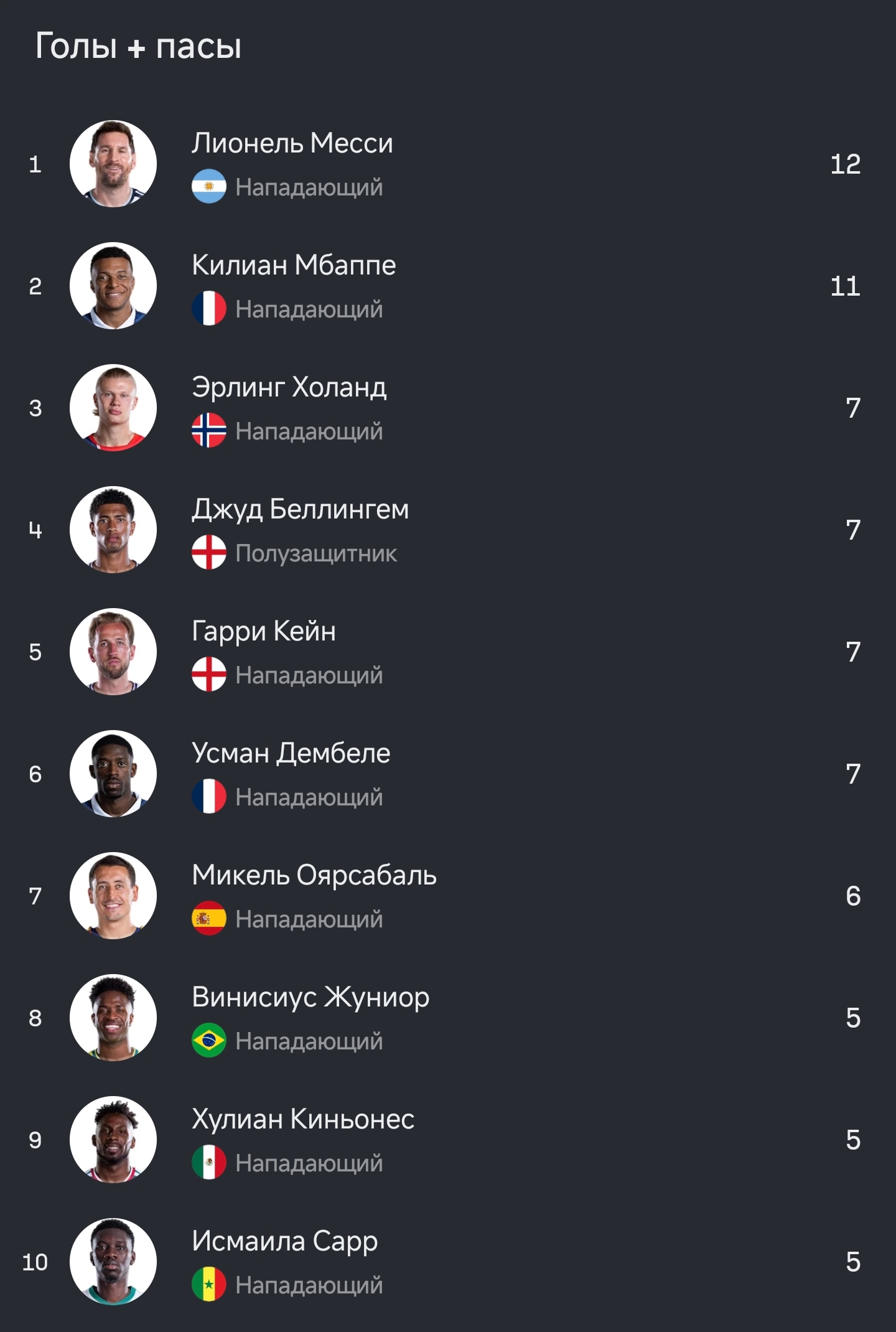The width and height of the screenshot is (896, 1332).
Task: Open the Джуд Беллингем name link
Action: [x=301, y=510]
